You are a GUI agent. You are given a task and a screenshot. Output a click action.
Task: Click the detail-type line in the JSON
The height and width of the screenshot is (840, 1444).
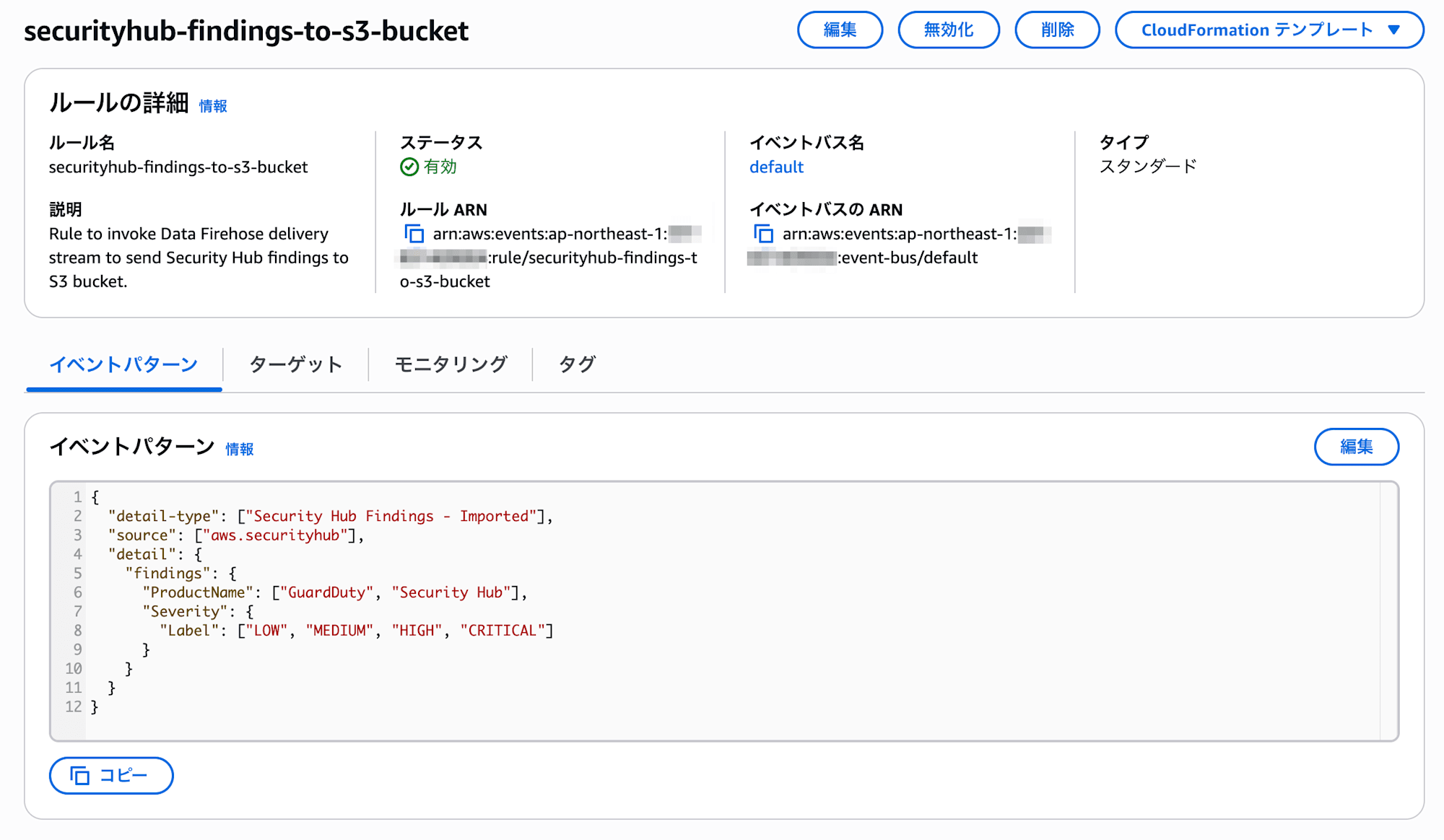330,516
